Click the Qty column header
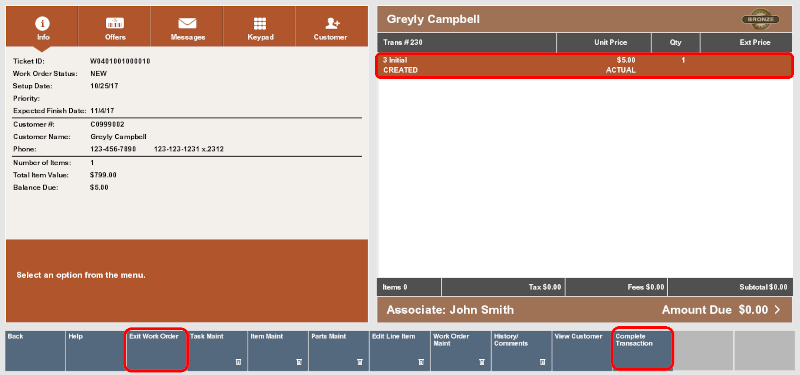The width and height of the screenshot is (800, 375). pos(676,43)
